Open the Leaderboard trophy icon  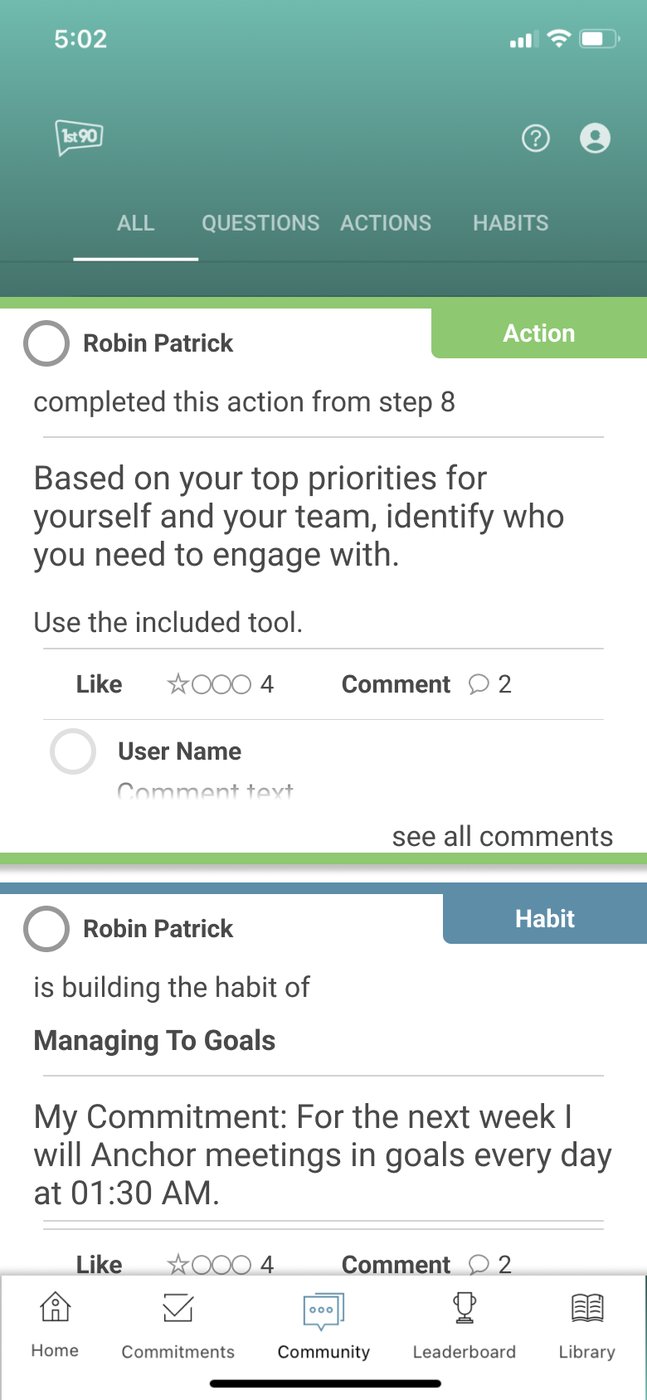coord(464,1307)
